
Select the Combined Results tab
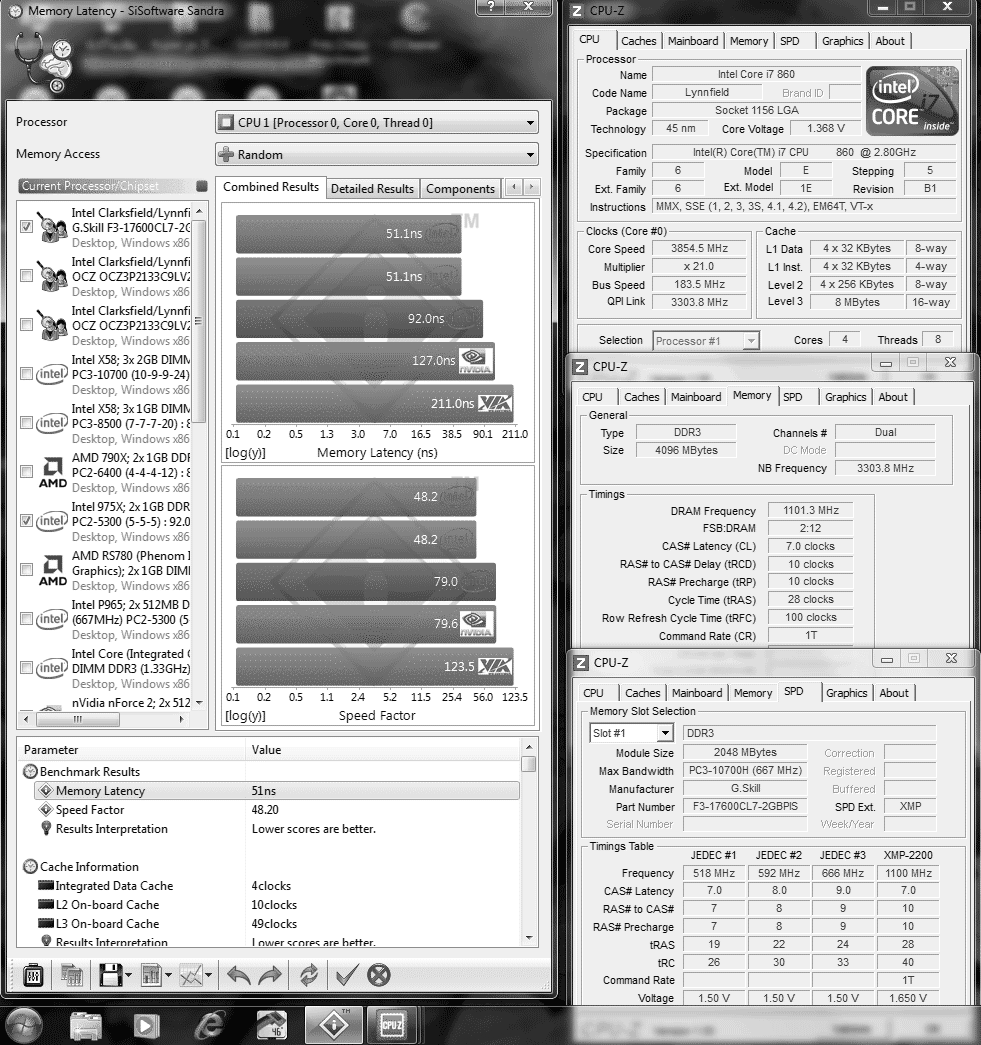(271, 187)
